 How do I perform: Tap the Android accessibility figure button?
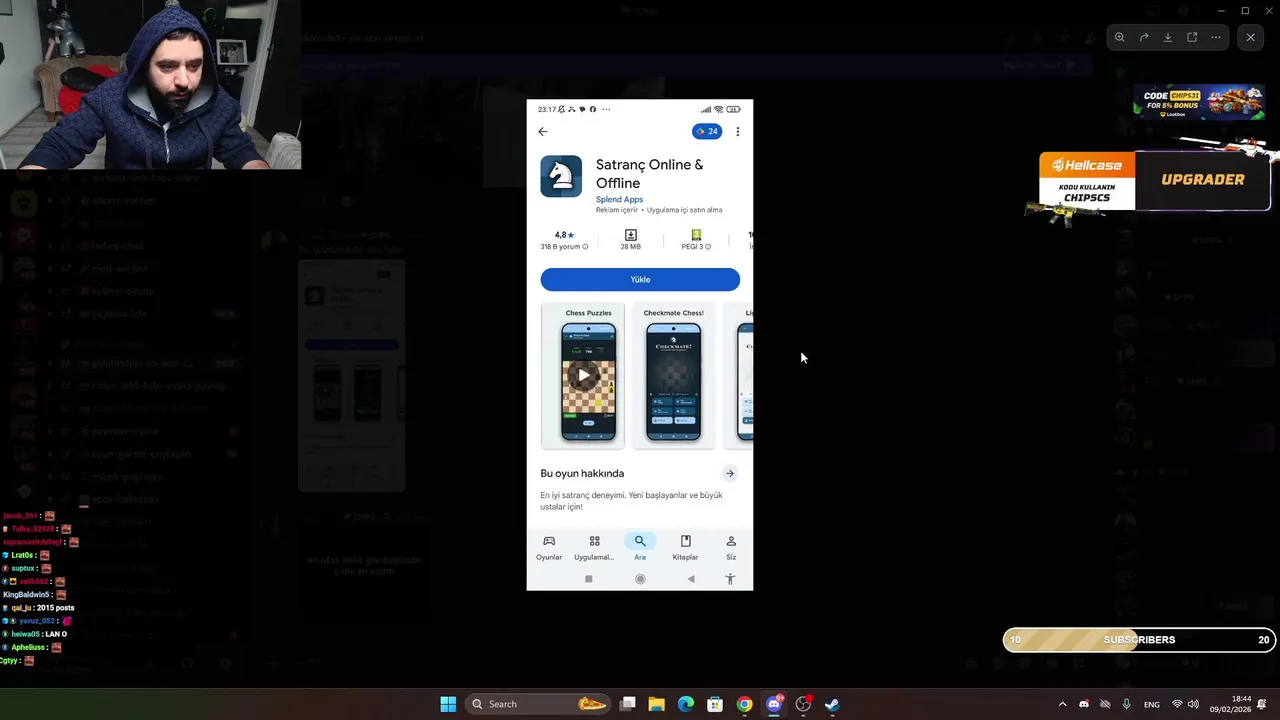coord(730,579)
